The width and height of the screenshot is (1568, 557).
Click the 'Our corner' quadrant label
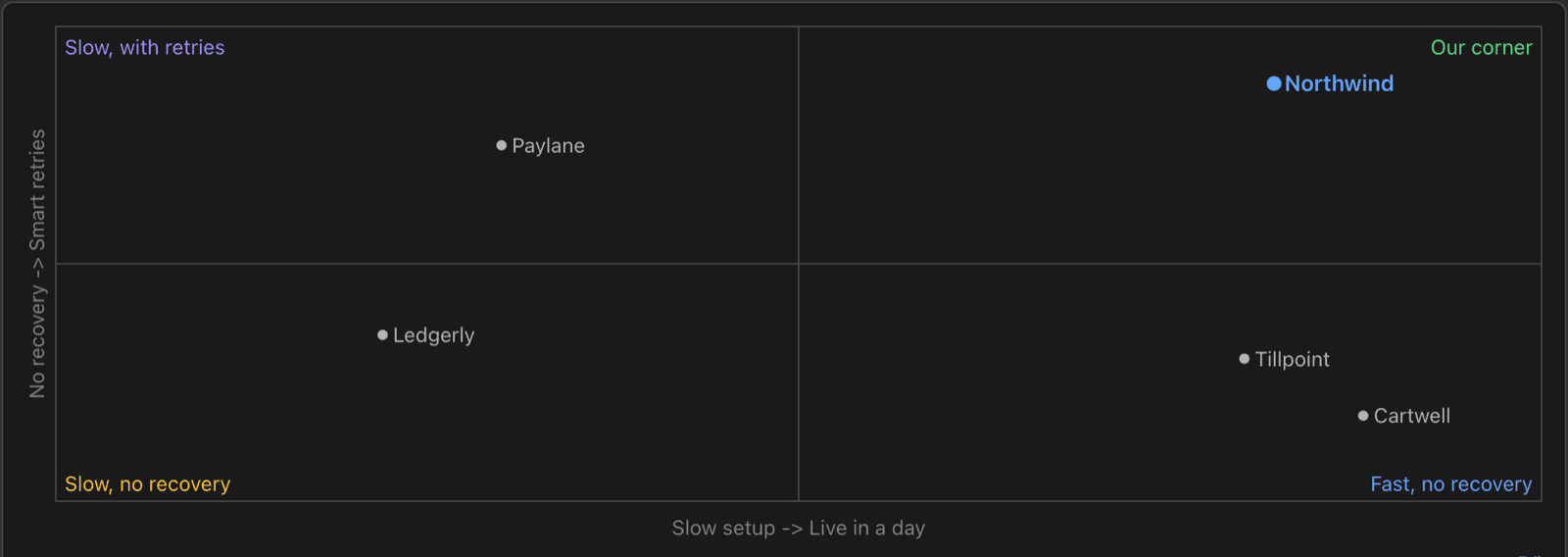[1481, 47]
